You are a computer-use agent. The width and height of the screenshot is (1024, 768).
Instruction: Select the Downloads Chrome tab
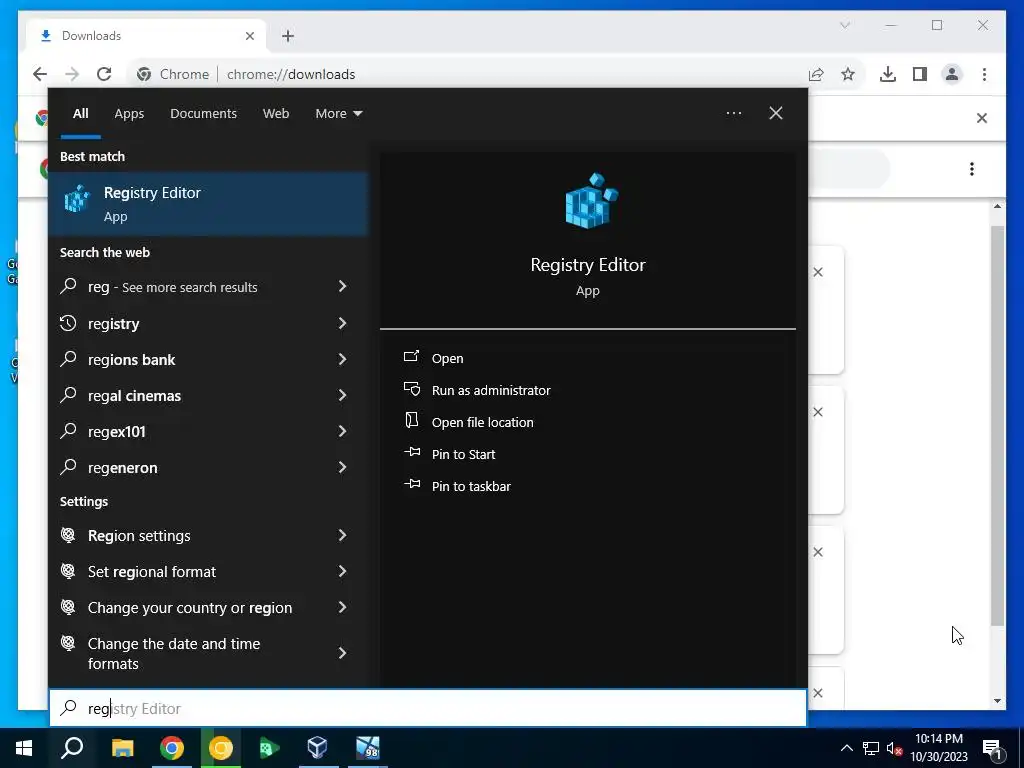[x=146, y=36]
